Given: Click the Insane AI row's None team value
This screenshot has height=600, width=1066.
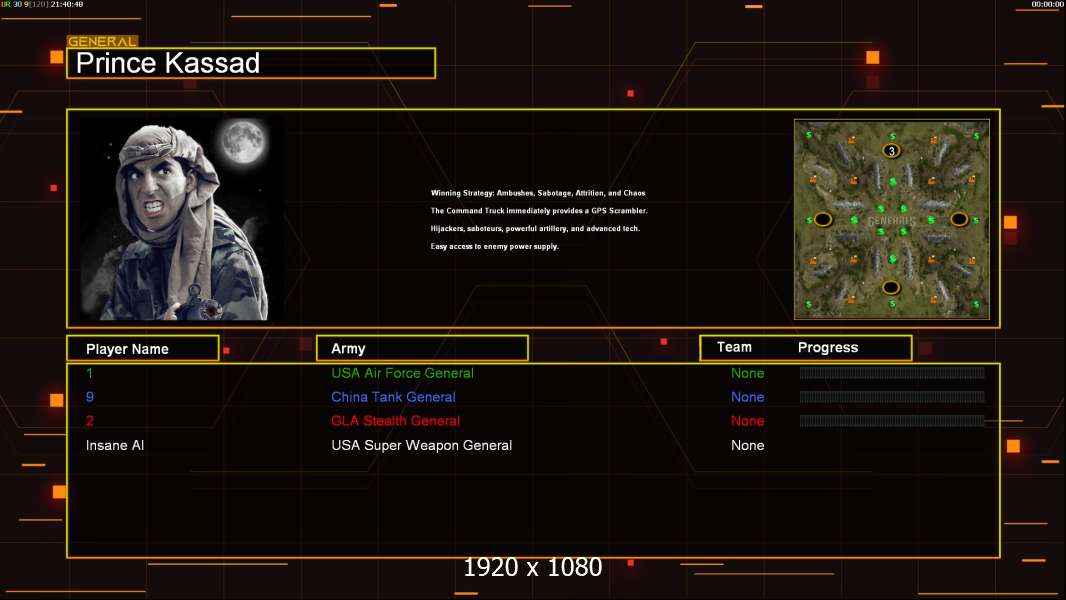Looking at the screenshot, I should (747, 445).
